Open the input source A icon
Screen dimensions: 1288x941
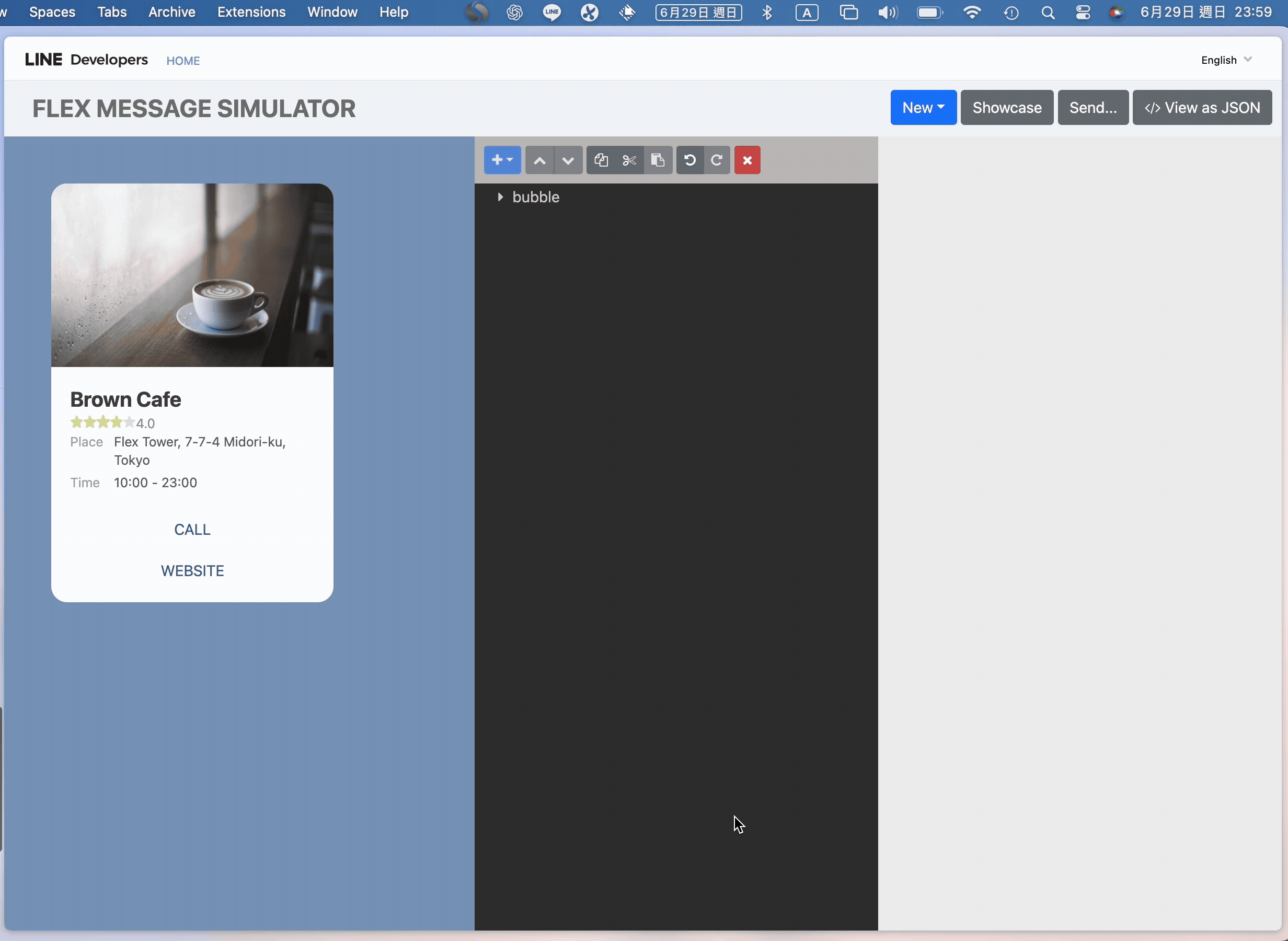(807, 13)
